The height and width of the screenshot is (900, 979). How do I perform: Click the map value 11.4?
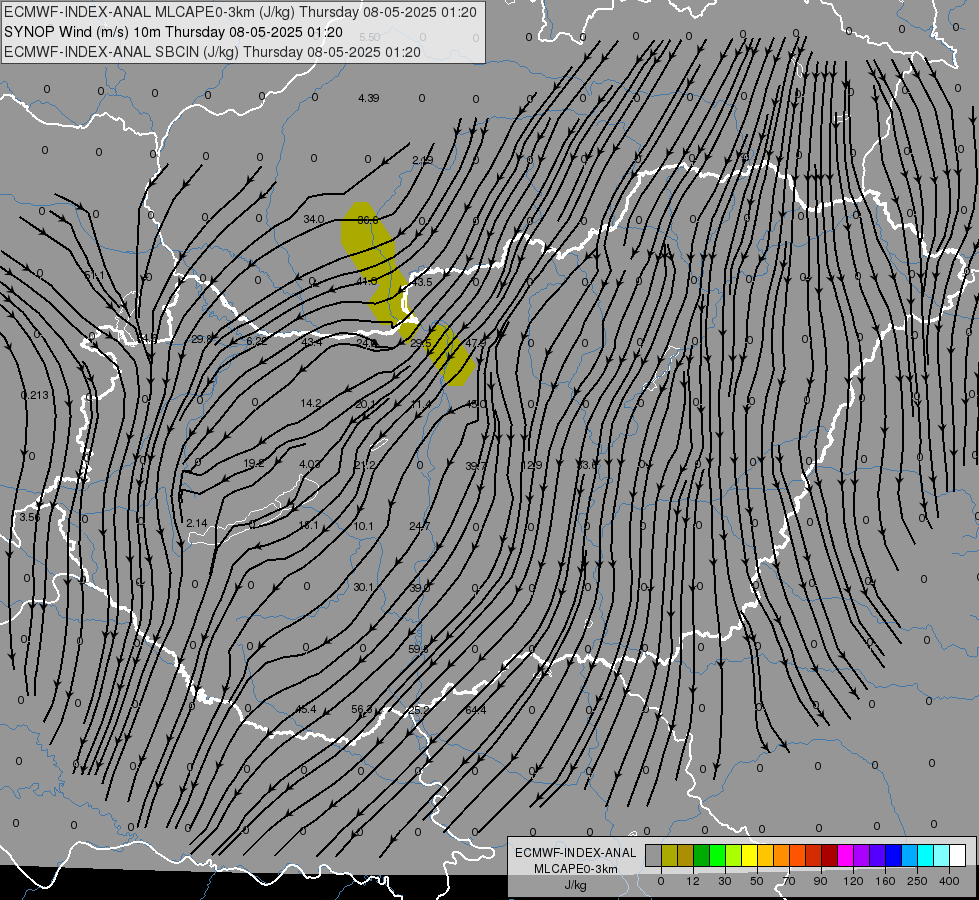point(421,405)
